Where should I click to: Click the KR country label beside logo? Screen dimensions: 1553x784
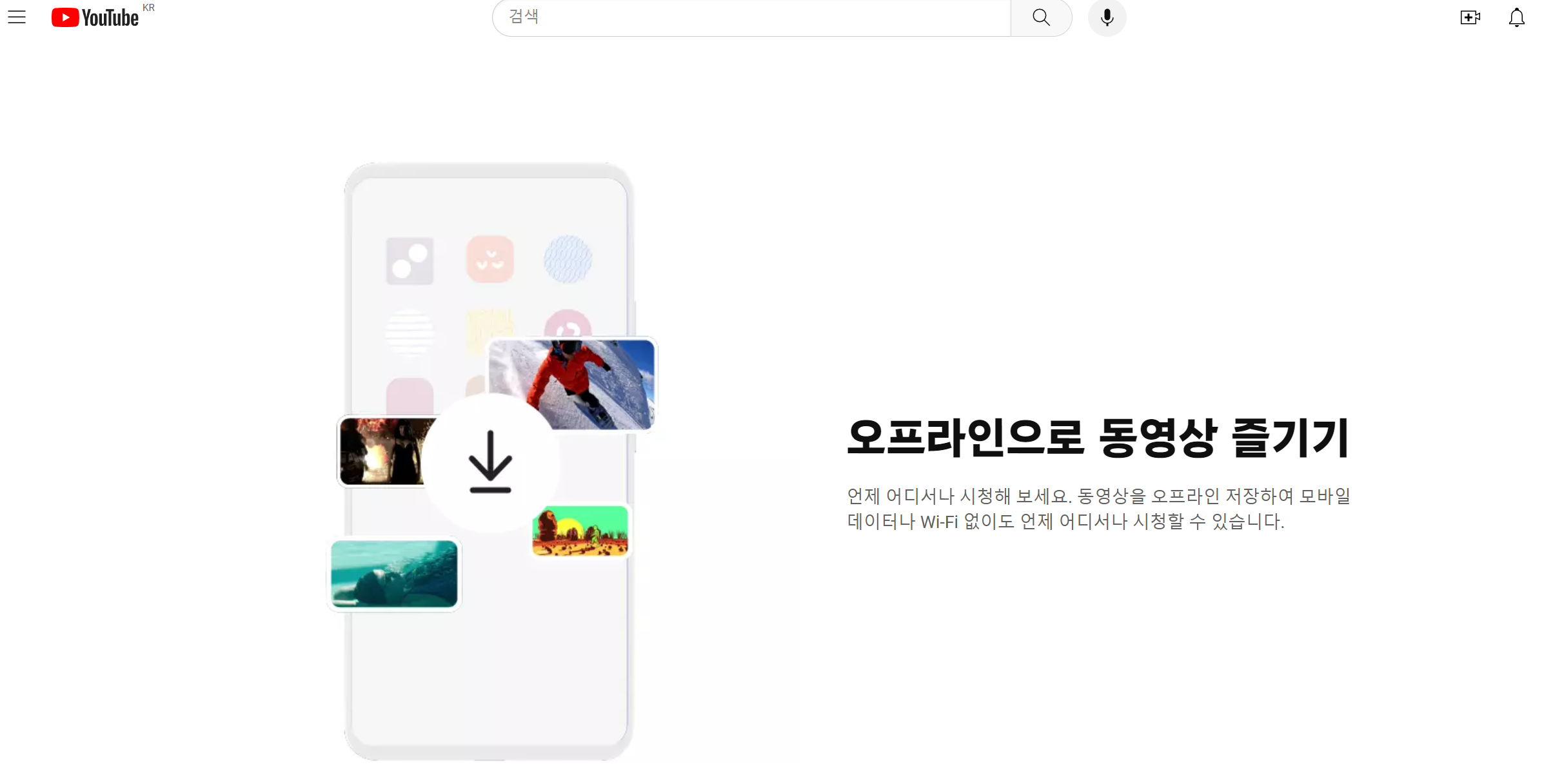click(x=148, y=8)
